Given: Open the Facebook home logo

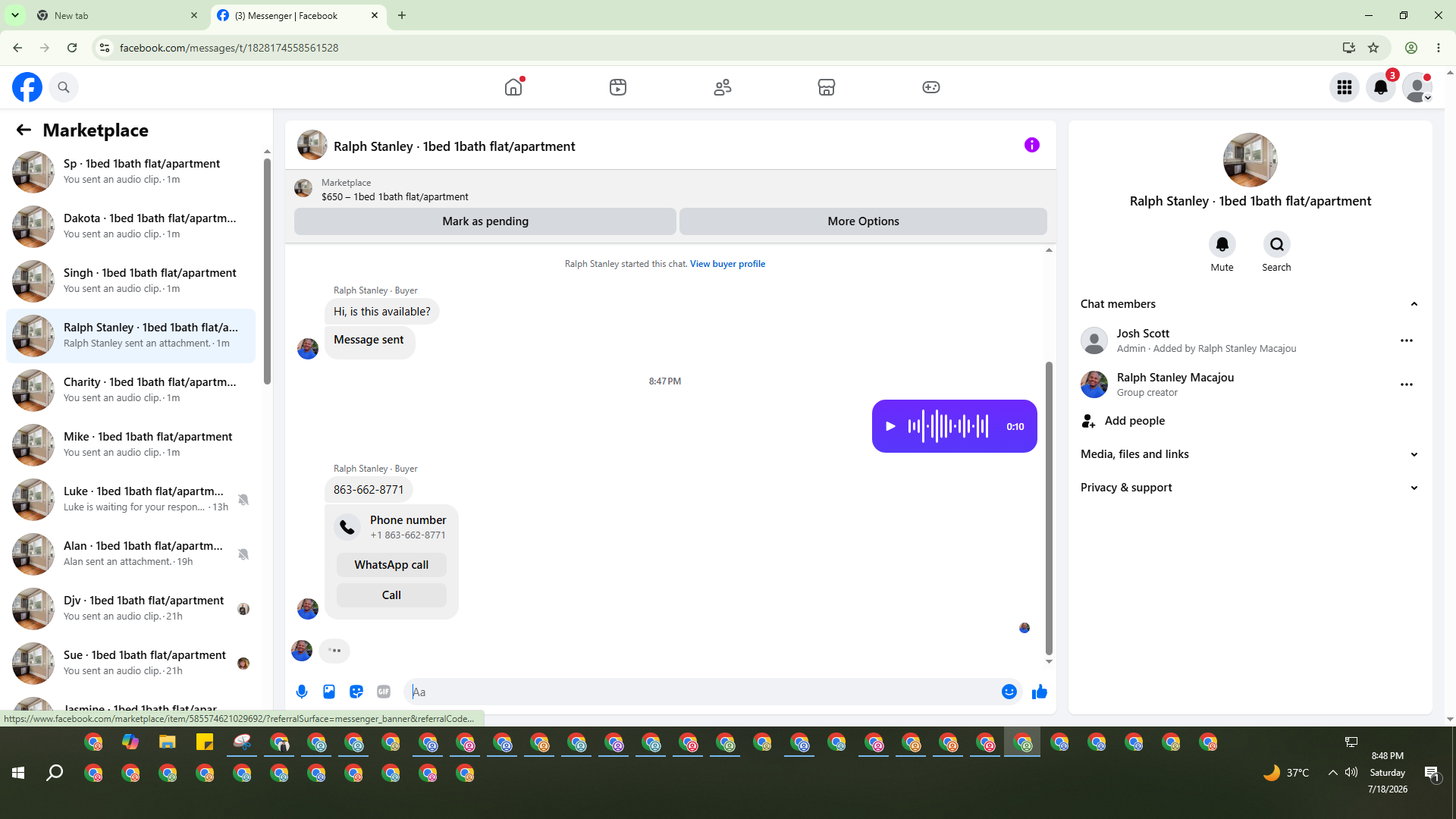Looking at the screenshot, I should [27, 87].
